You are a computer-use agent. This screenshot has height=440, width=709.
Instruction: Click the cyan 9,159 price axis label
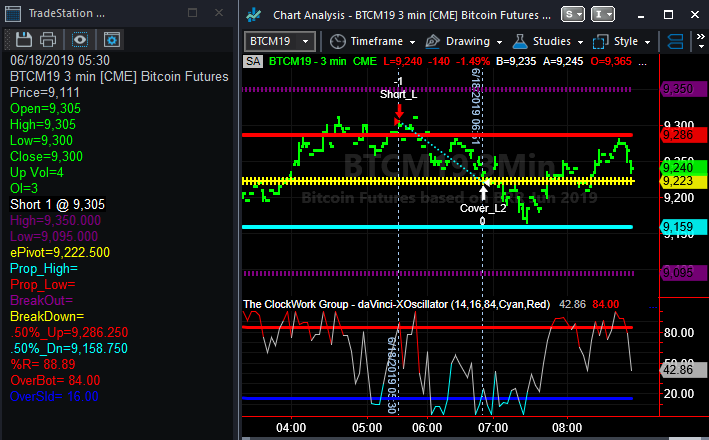tap(683, 227)
